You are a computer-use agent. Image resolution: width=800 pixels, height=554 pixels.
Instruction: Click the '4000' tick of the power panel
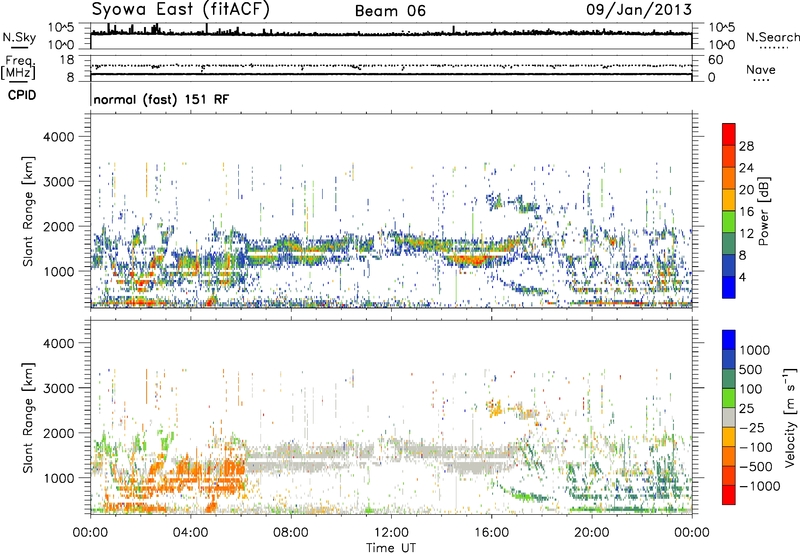click(x=58, y=137)
